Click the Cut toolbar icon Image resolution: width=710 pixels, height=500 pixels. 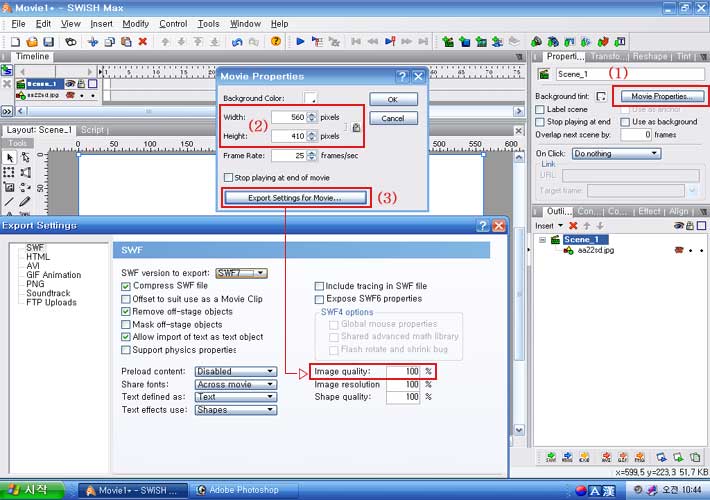[x=93, y=42]
